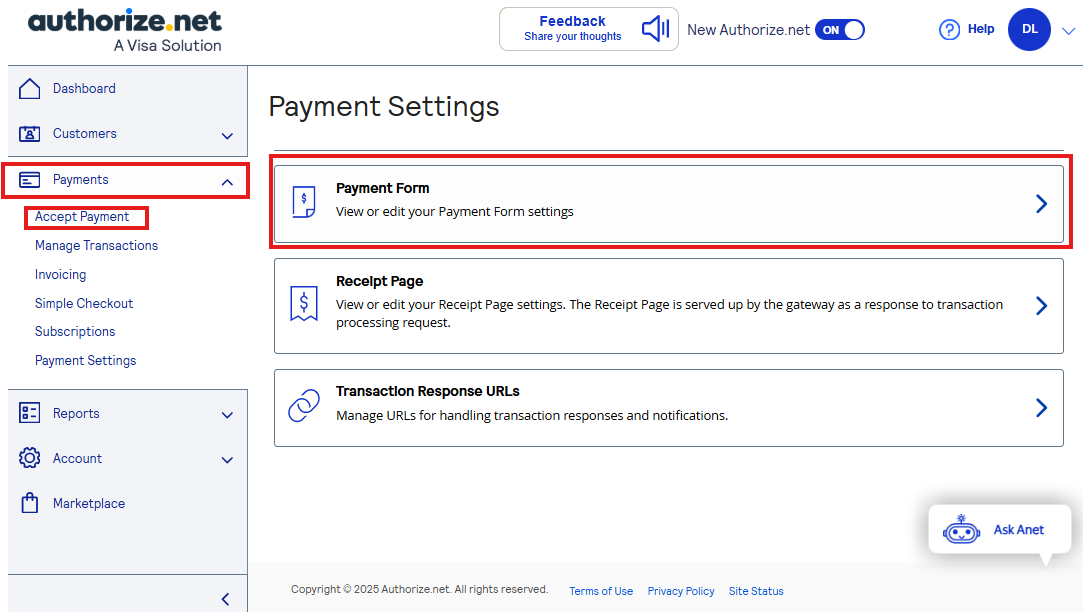Click the Account gear icon
1083x612 pixels.
[30, 459]
